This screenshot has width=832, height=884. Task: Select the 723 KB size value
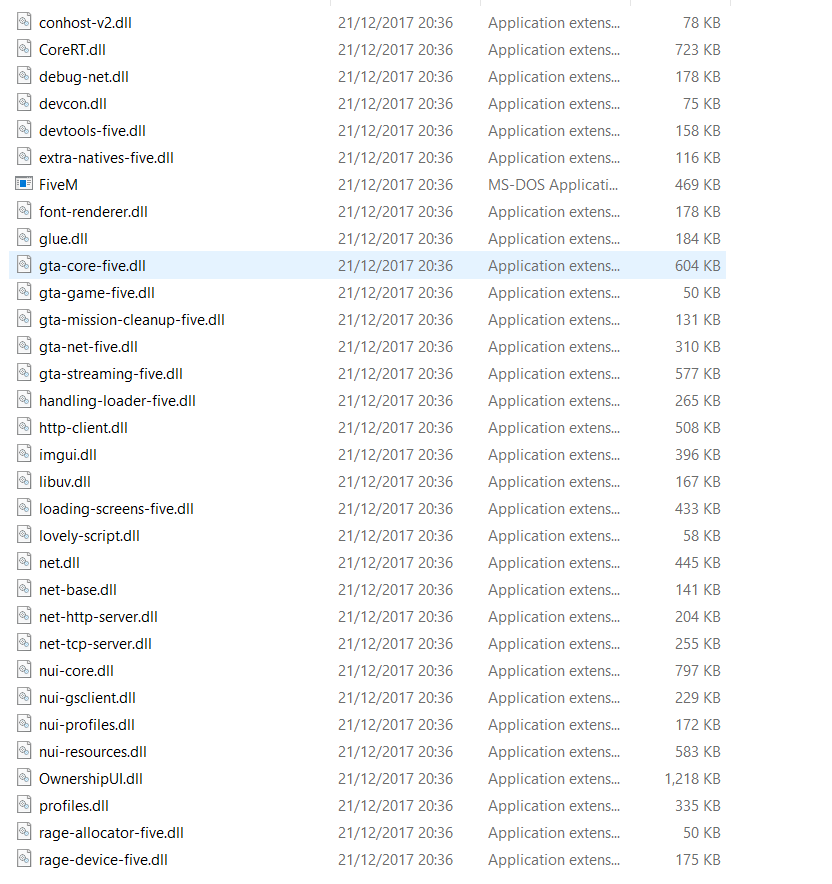click(698, 50)
